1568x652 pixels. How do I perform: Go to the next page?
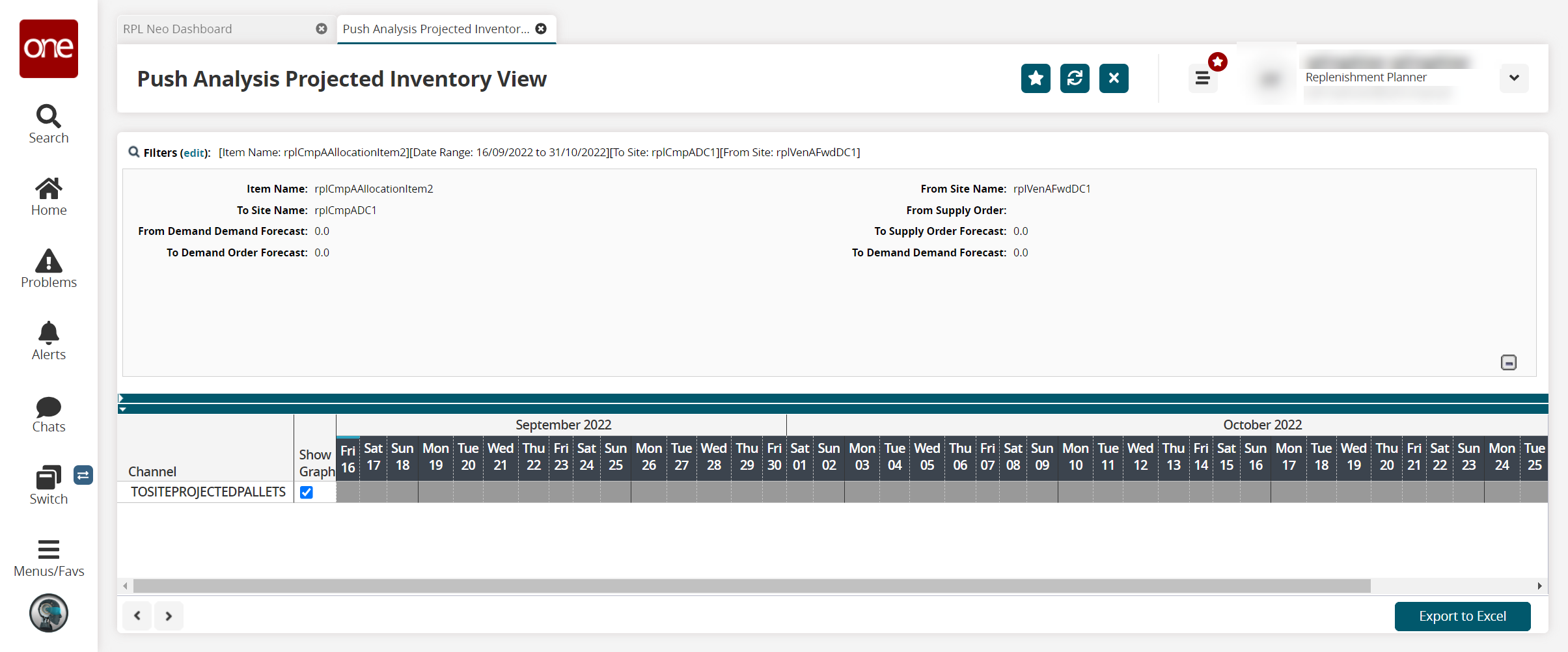(169, 616)
